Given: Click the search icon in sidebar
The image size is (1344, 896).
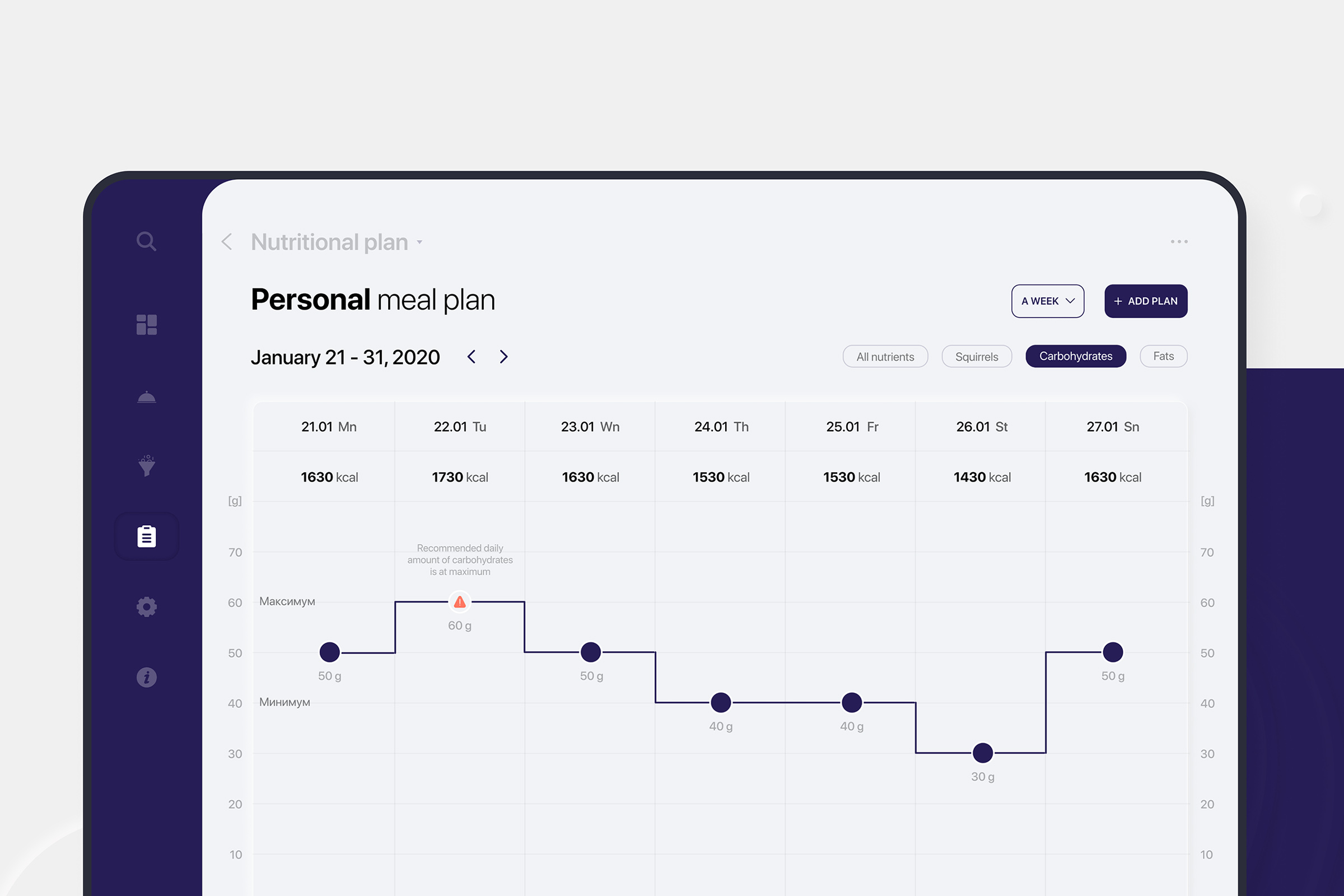Looking at the screenshot, I should click(x=146, y=241).
